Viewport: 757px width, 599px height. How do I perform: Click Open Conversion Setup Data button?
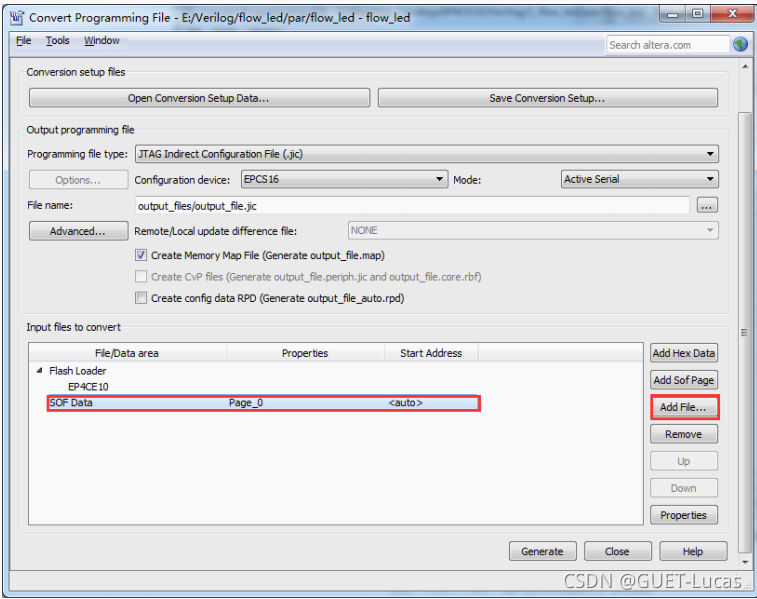[x=199, y=98]
